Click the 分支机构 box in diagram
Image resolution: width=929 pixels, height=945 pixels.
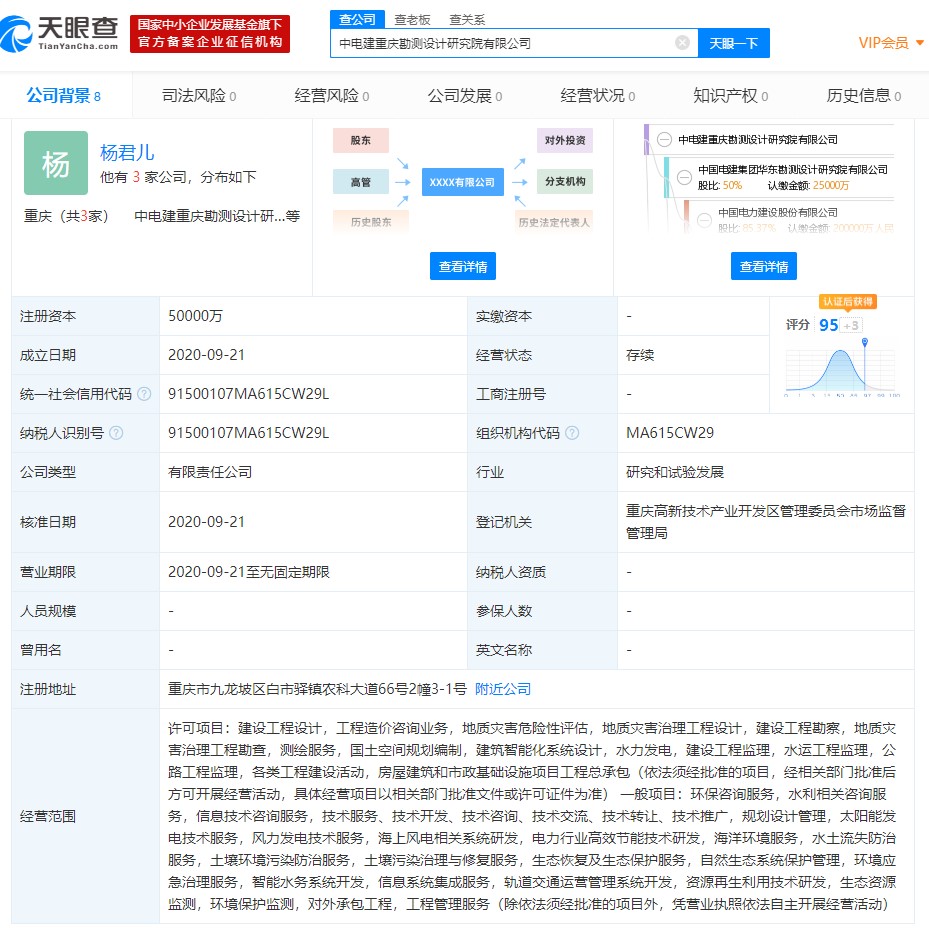[x=565, y=181]
